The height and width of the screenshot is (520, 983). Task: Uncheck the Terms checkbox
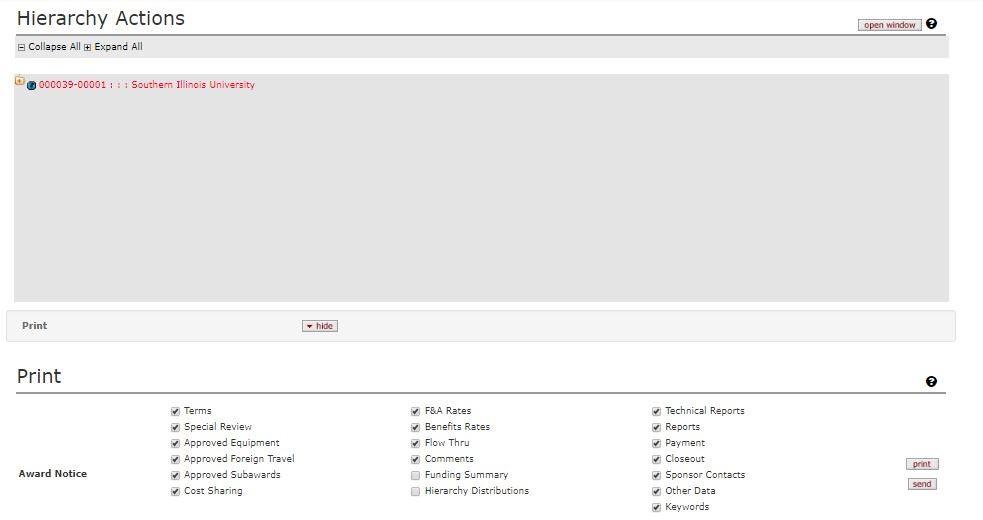[176, 411]
